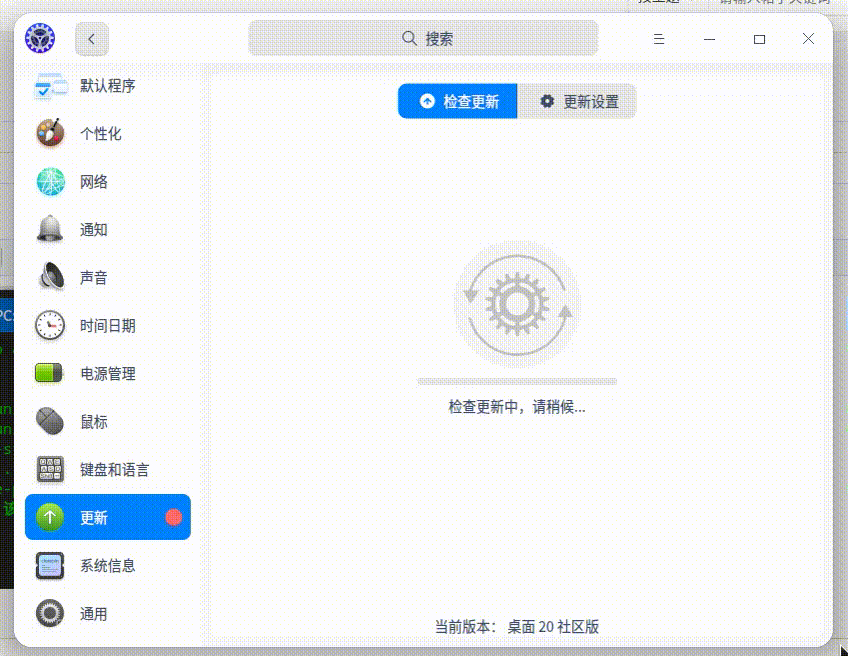Click the 搜索 search field
Screen dimensions: 848x656
423,37
